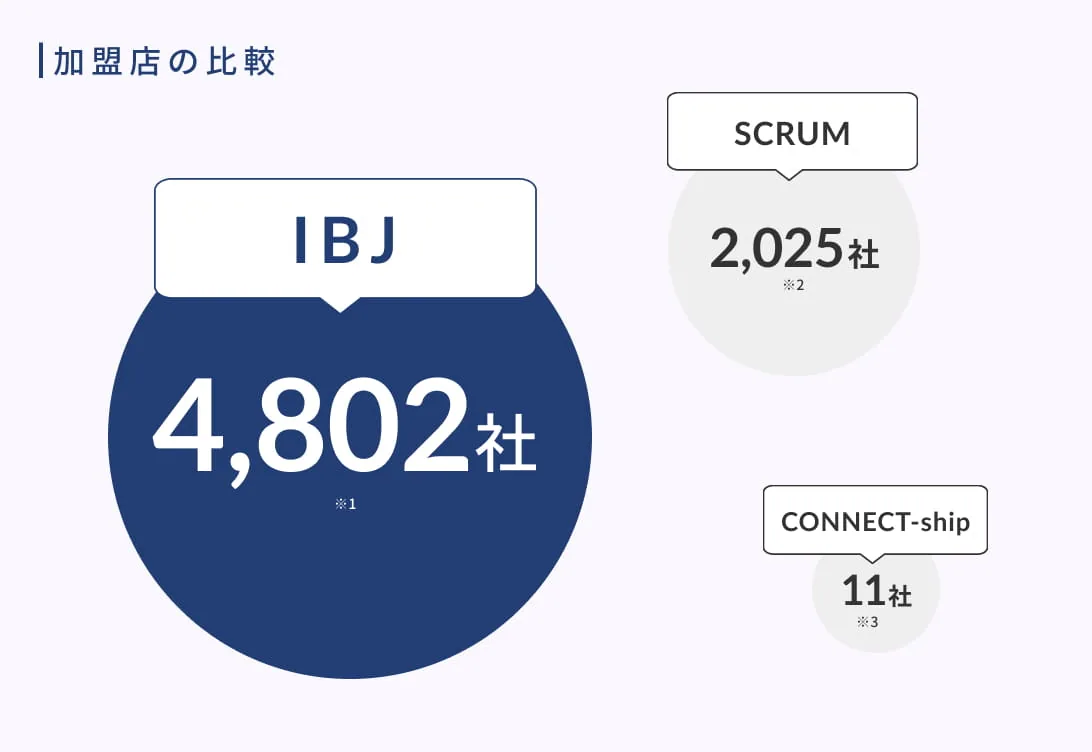Click the blue bar beside the heading
The width and height of the screenshot is (1092, 752).
(41, 61)
